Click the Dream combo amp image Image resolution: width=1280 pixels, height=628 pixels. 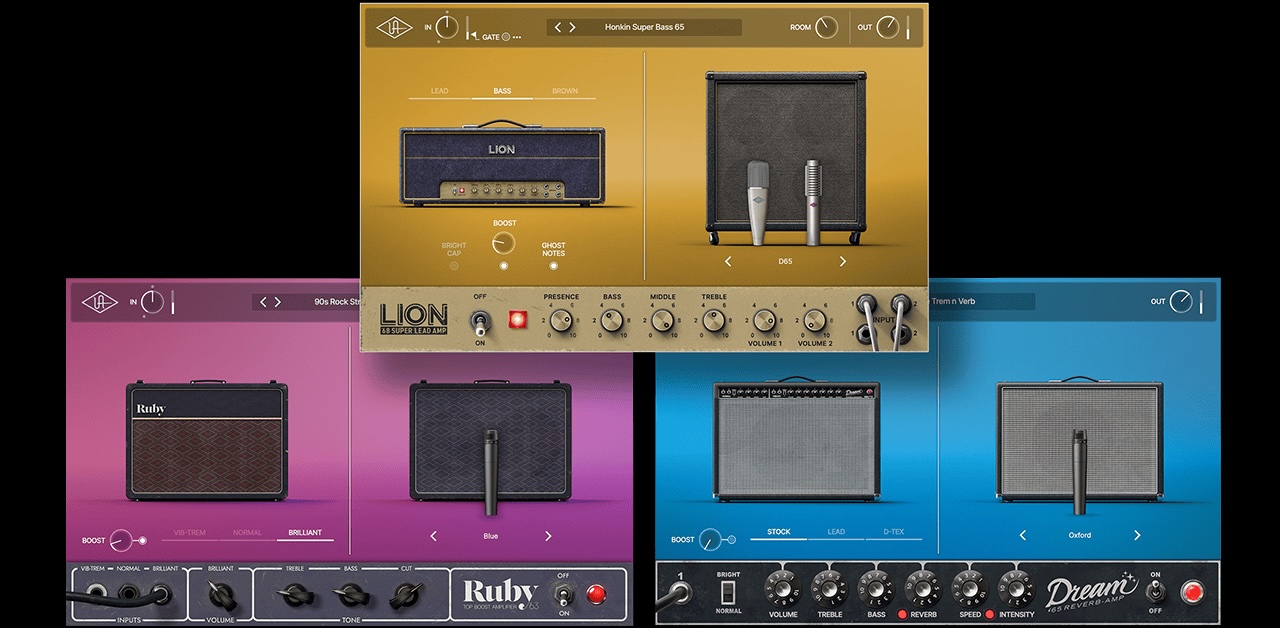(796, 440)
